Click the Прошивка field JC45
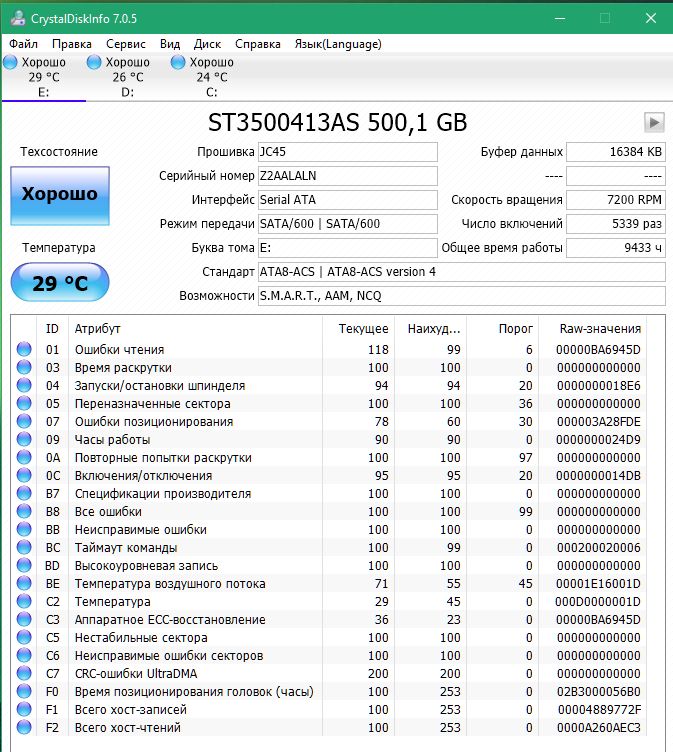This screenshot has height=752, width=673. (x=348, y=152)
